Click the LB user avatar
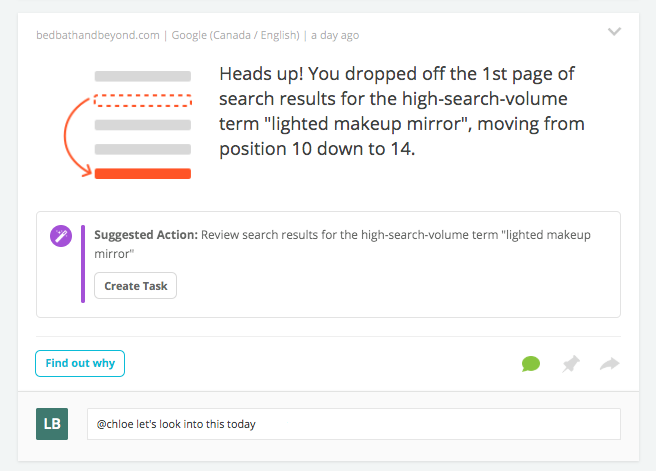Image resolution: width=656 pixels, height=471 pixels. [52, 424]
